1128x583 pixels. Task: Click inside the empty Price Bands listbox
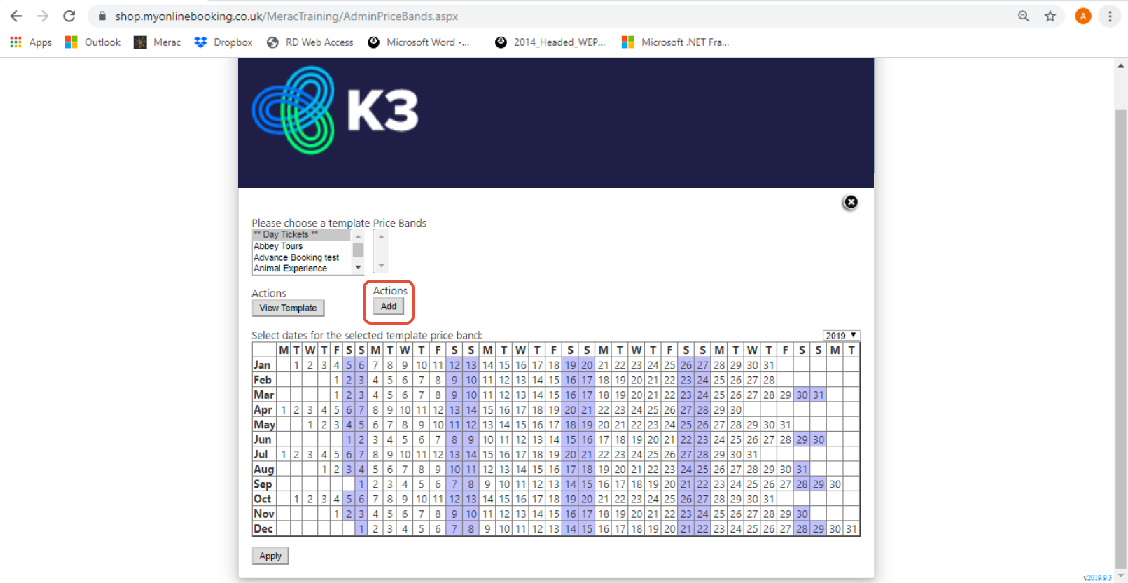pos(381,252)
